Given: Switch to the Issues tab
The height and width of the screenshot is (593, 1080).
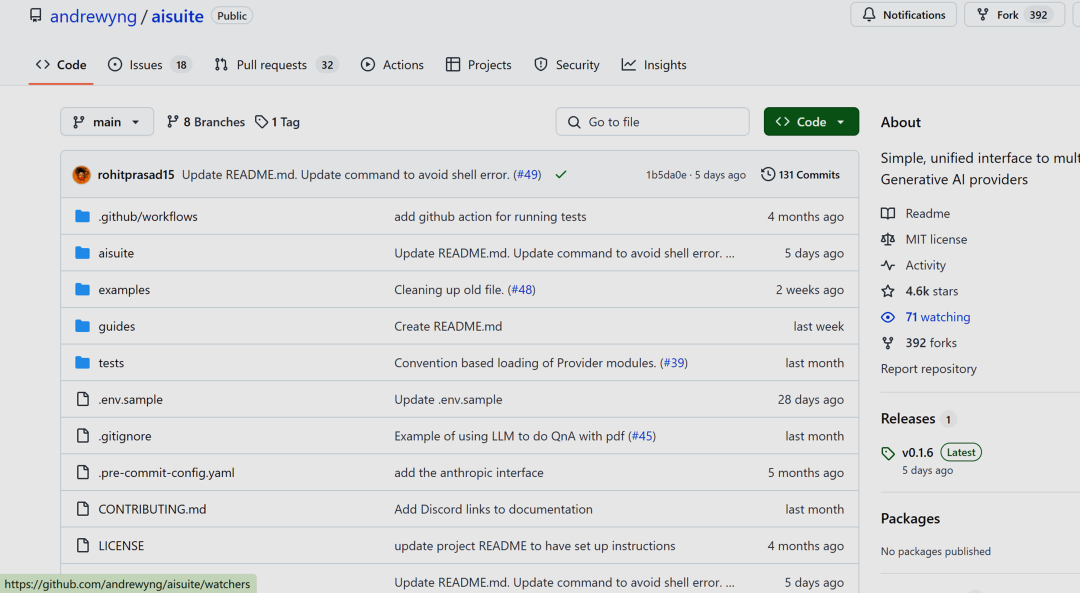Looking at the screenshot, I should tap(149, 65).
